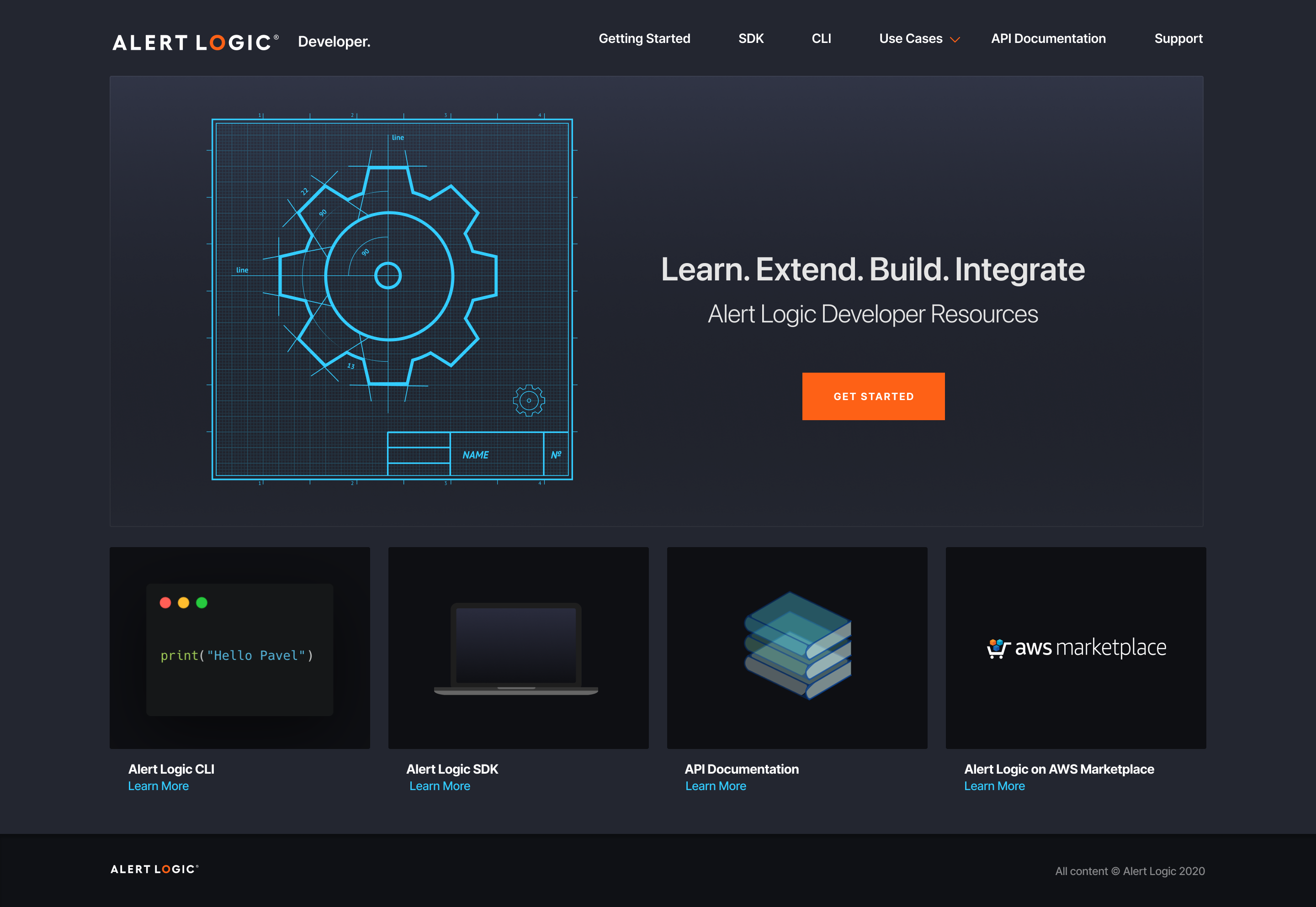Click the Alert Logic header logo
The image size is (1316, 907).
click(196, 42)
